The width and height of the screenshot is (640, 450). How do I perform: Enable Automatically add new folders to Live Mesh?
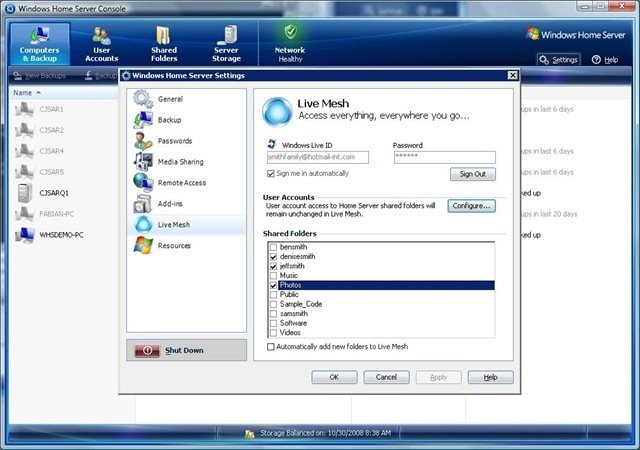click(x=271, y=347)
